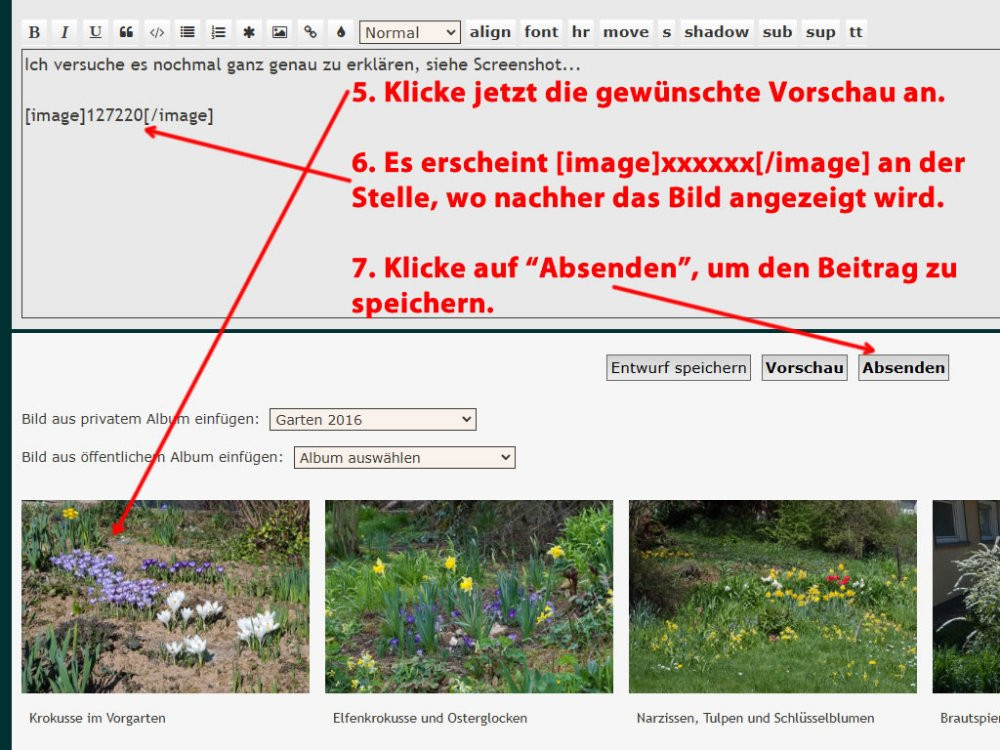Image resolution: width=1000 pixels, height=750 pixels.
Task: Add a numbered list
Action: pyautogui.click(x=218, y=32)
